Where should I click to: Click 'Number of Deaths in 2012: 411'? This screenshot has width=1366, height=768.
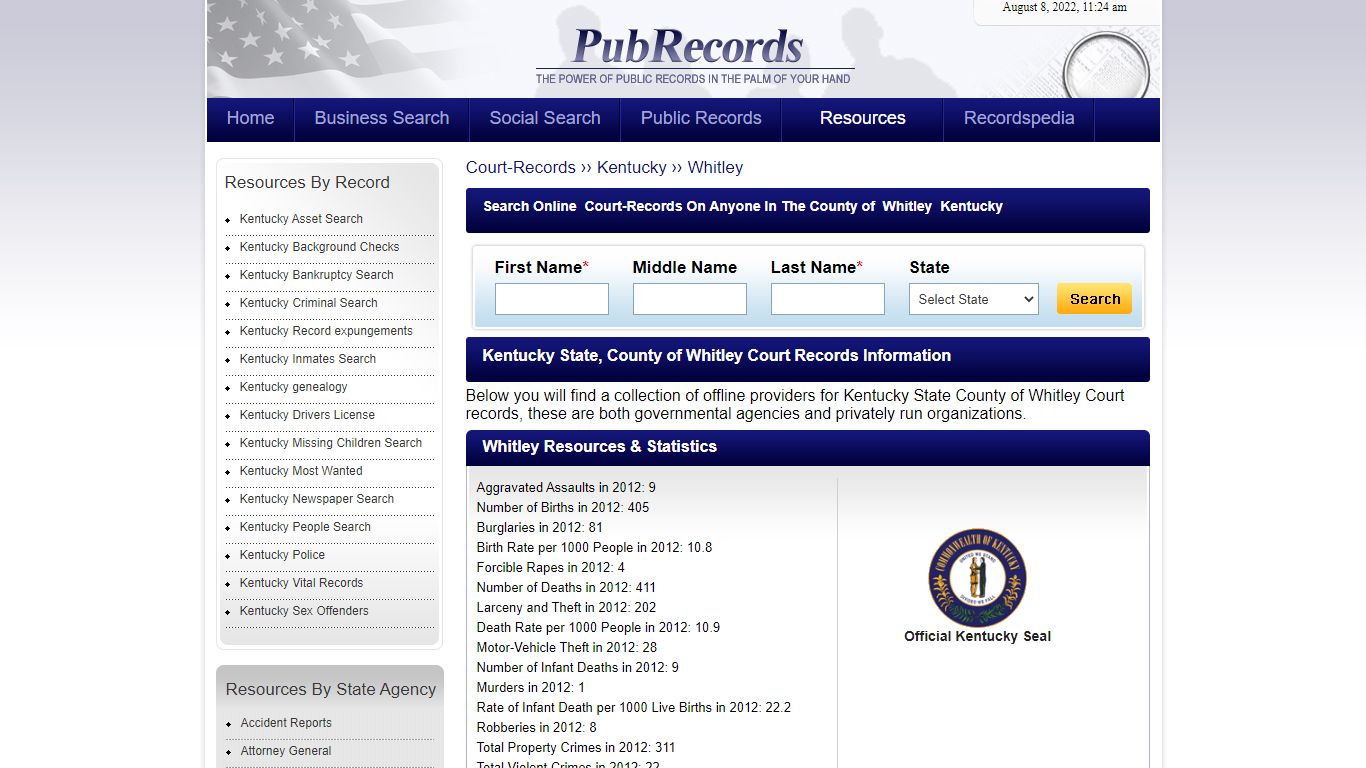(x=566, y=588)
